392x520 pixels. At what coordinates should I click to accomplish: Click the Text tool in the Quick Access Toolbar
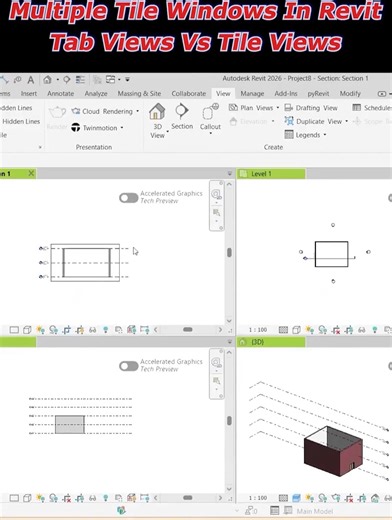31,80
